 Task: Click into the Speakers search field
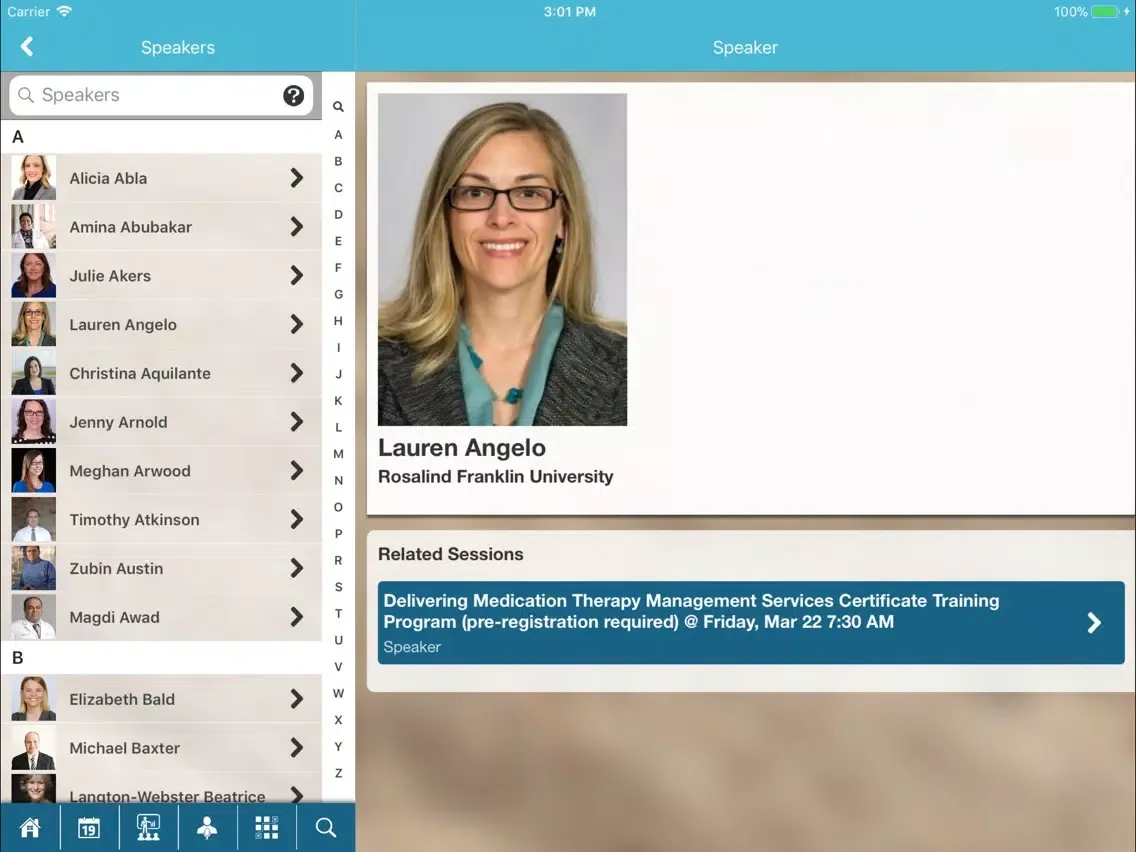(161, 95)
